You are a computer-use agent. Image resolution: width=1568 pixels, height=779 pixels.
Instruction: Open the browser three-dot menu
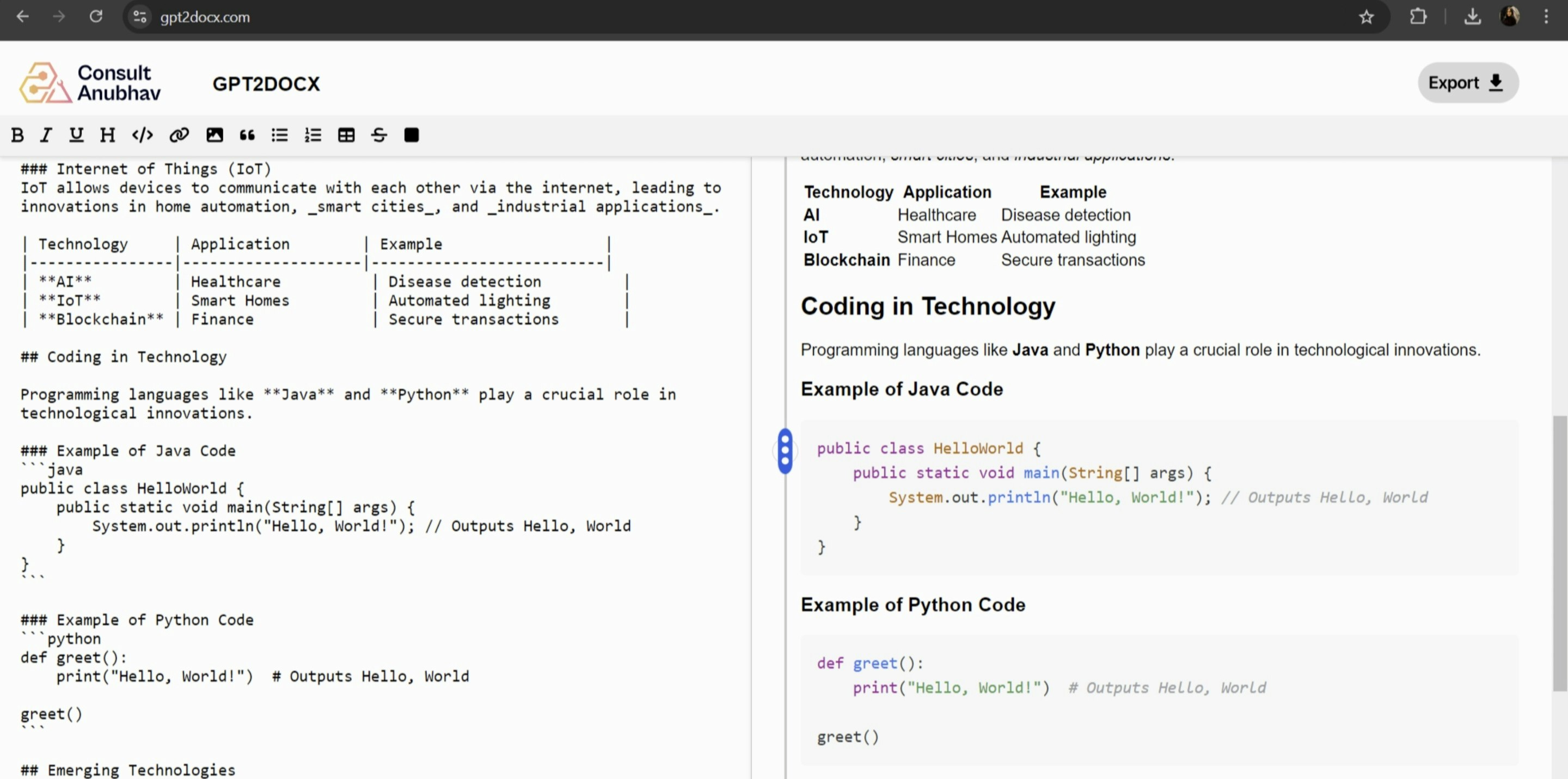tap(1546, 17)
